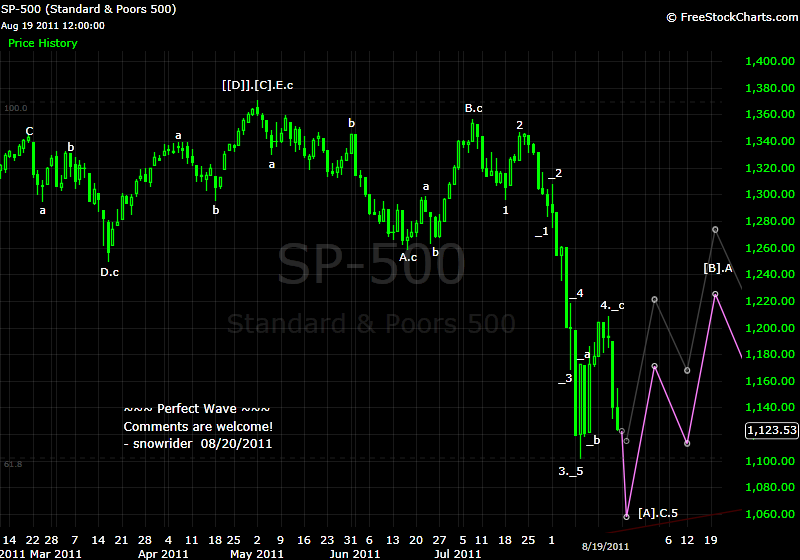The height and width of the screenshot is (560, 800).
Task: Click the Mar 2011 date axis label
Action: click(56, 554)
